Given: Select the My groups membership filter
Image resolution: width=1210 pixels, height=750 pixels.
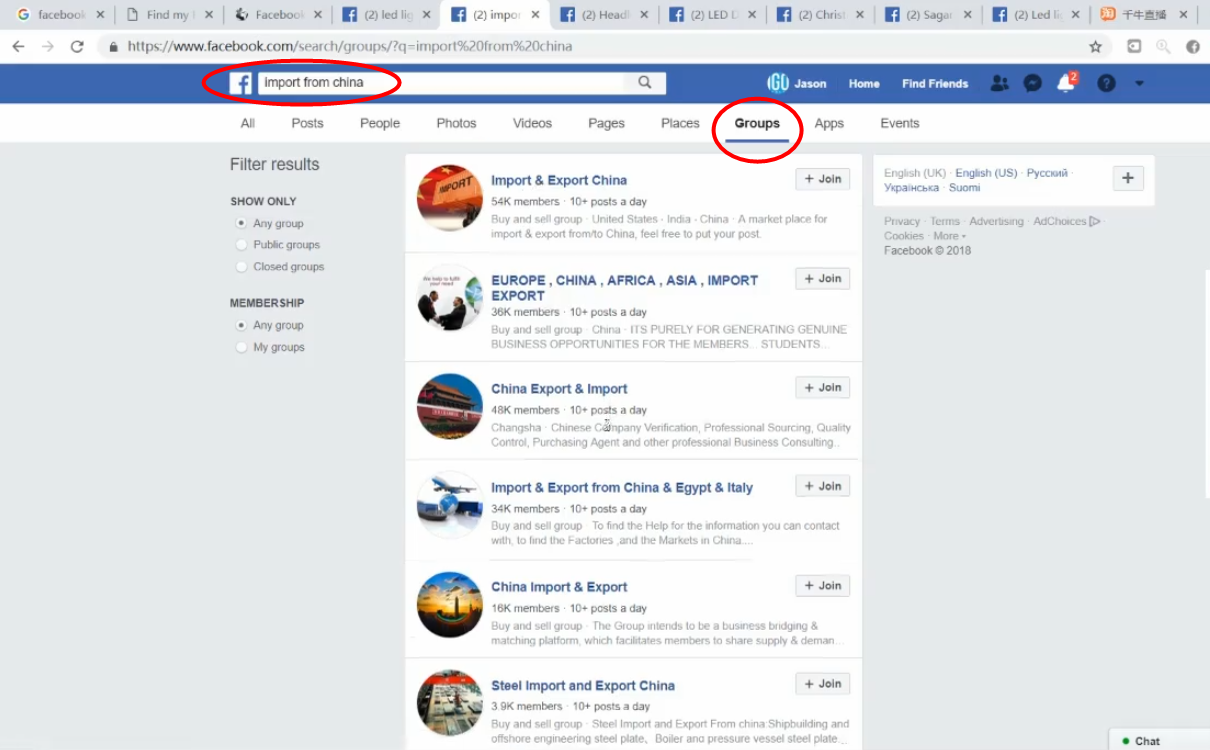Looking at the screenshot, I should [241, 347].
